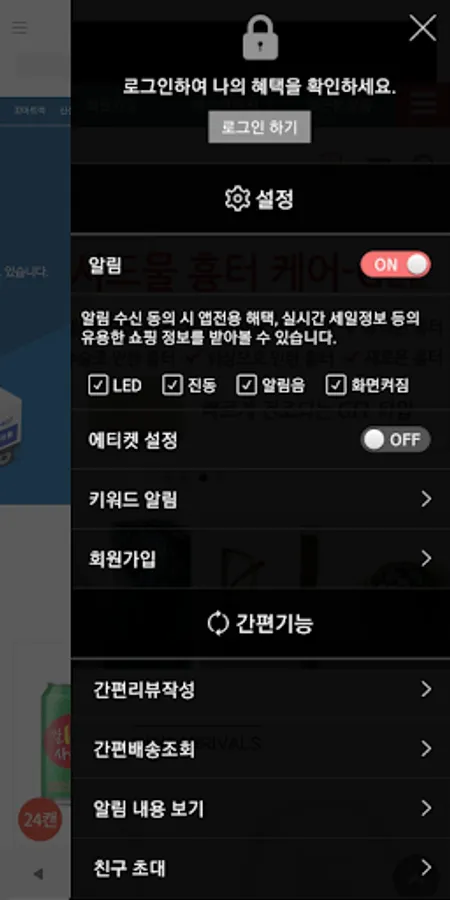450x900 pixels.
Task: Open 간편리뷰작성 via its chevron
Action: 426,689
